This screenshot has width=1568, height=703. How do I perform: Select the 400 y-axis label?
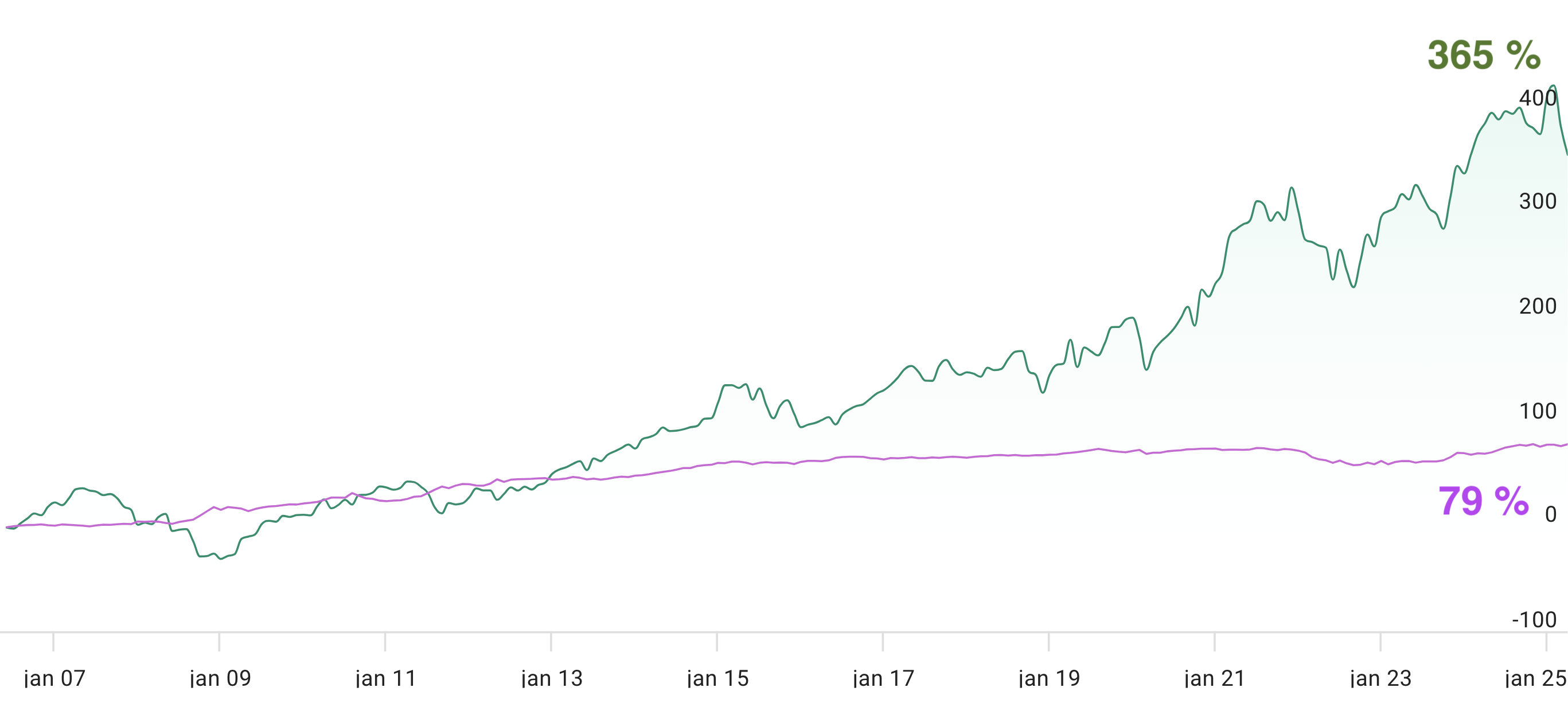[1538, 98]
